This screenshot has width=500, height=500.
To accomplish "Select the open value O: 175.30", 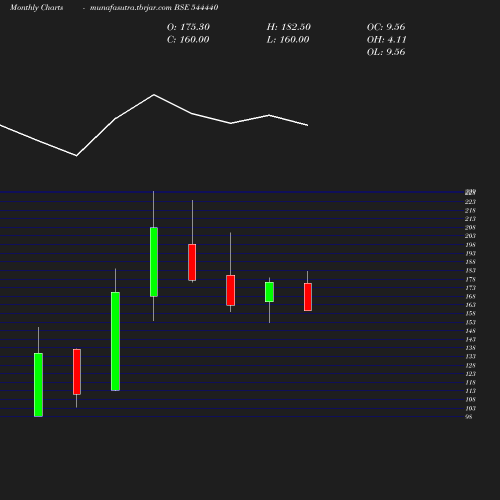I will (x=188, y=27).
